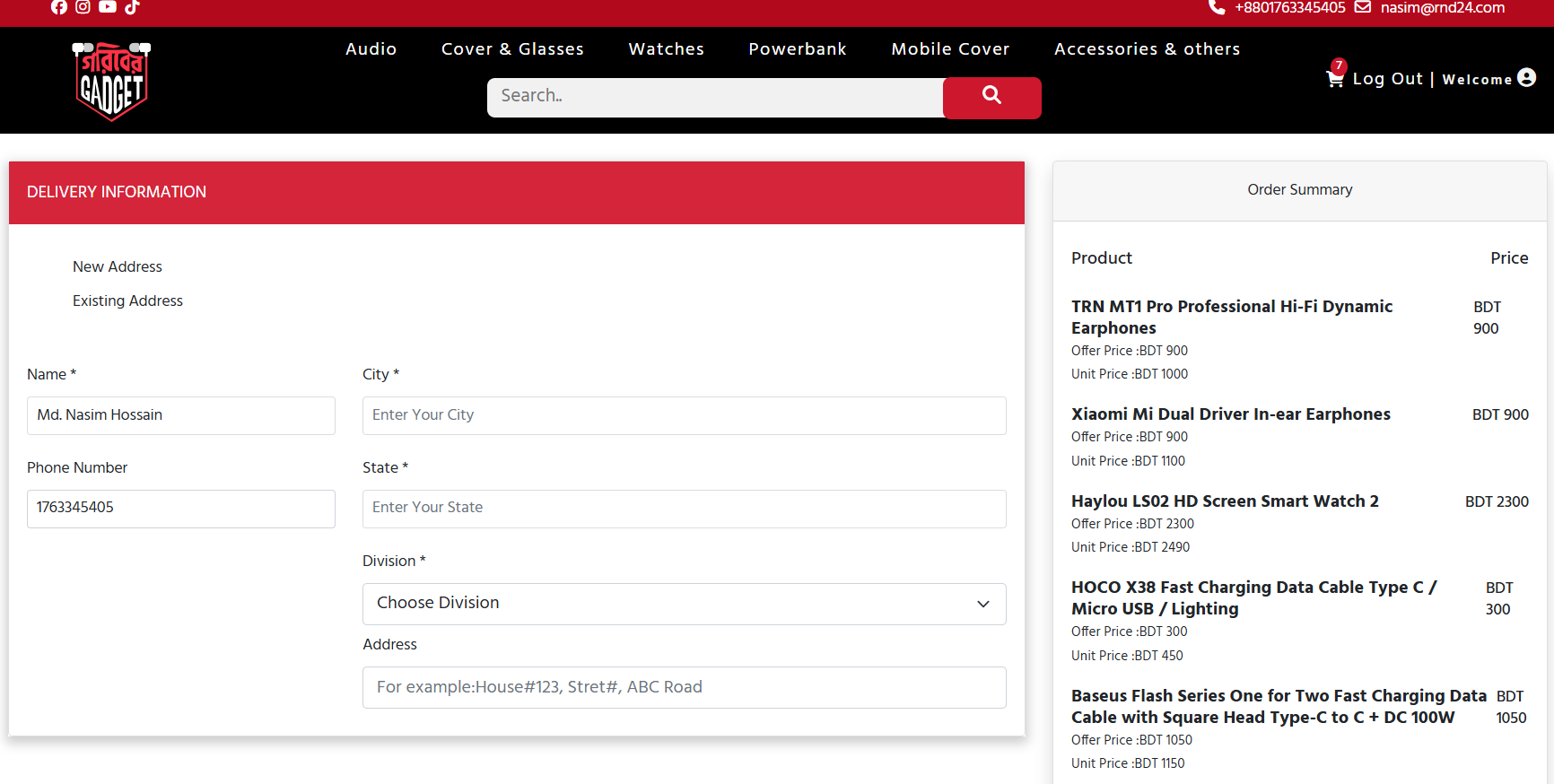This screenshot has width=1554, height=784.
Task: Click Xiaomi Mi Dual Driver earphones title
Action: (x=1231, y=414)
